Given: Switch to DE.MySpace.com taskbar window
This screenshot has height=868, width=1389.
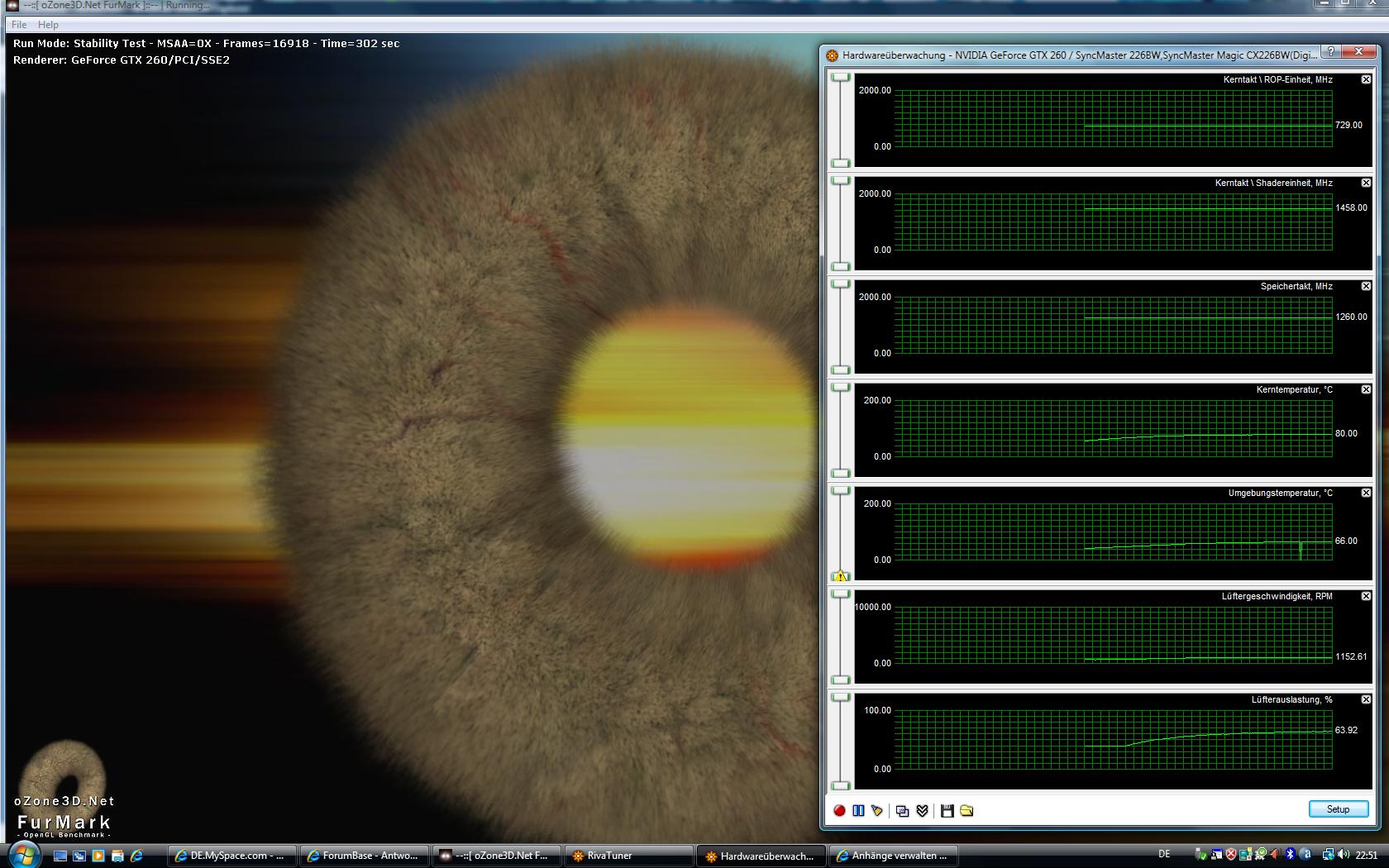Looking at the screenshot, I should click(x=231, y=856).
